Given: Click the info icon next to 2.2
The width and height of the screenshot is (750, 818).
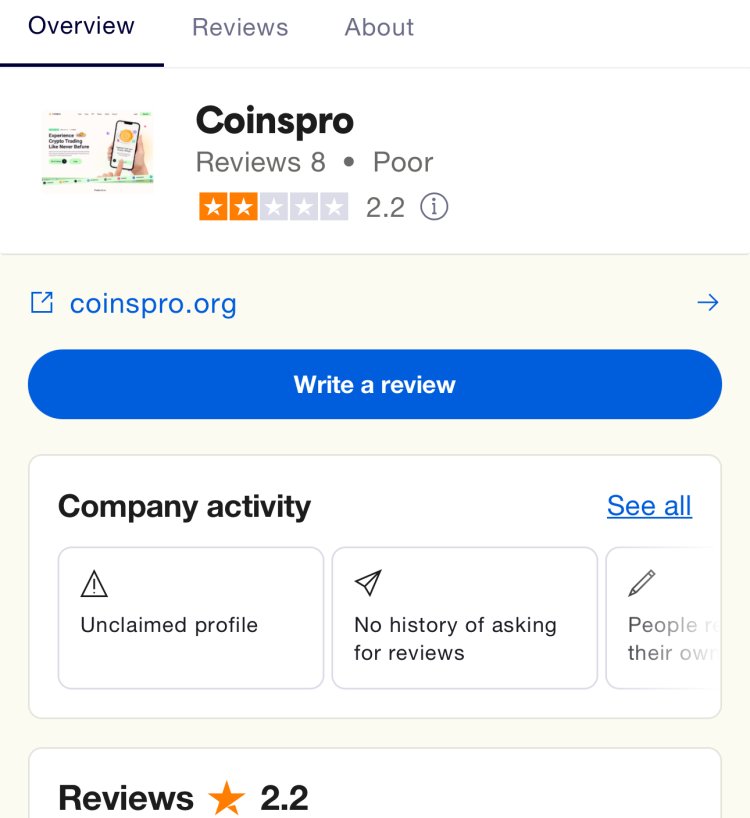Looking at the screenshot, I should coord(434,207).
